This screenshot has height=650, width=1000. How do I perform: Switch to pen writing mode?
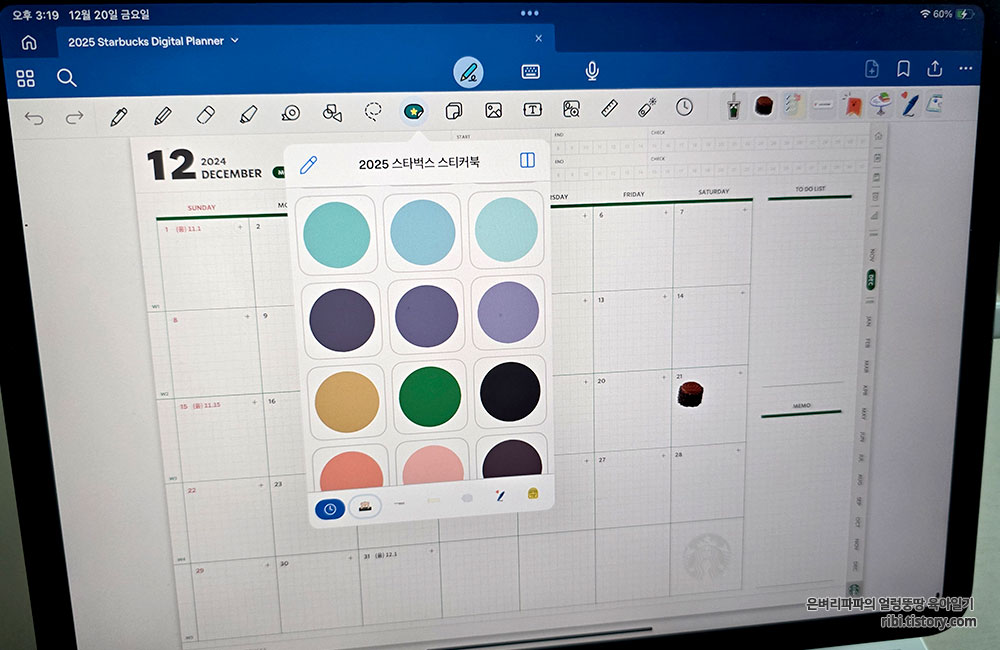(468, 72)
